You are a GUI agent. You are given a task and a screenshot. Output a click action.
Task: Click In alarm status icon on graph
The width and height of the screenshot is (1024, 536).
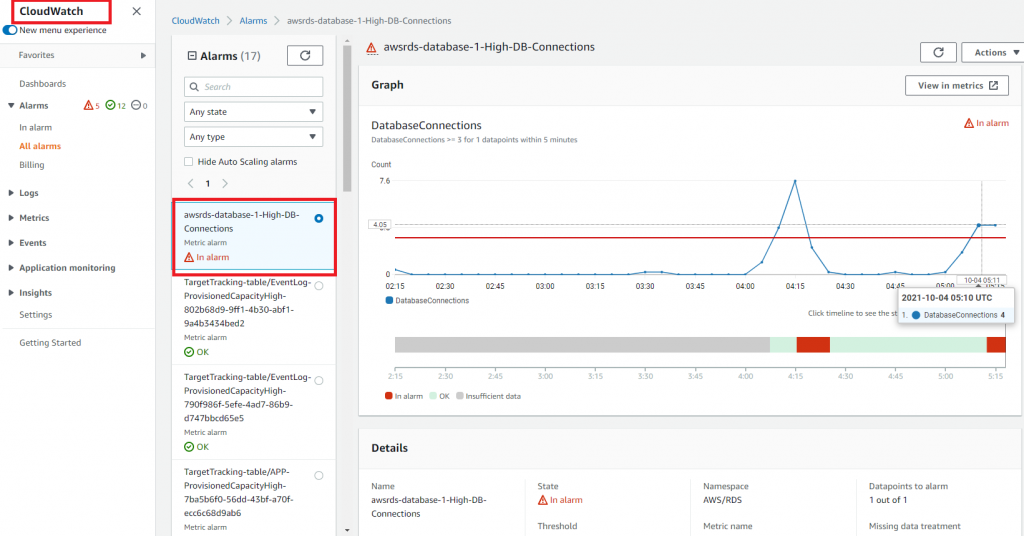click(969, 123)
